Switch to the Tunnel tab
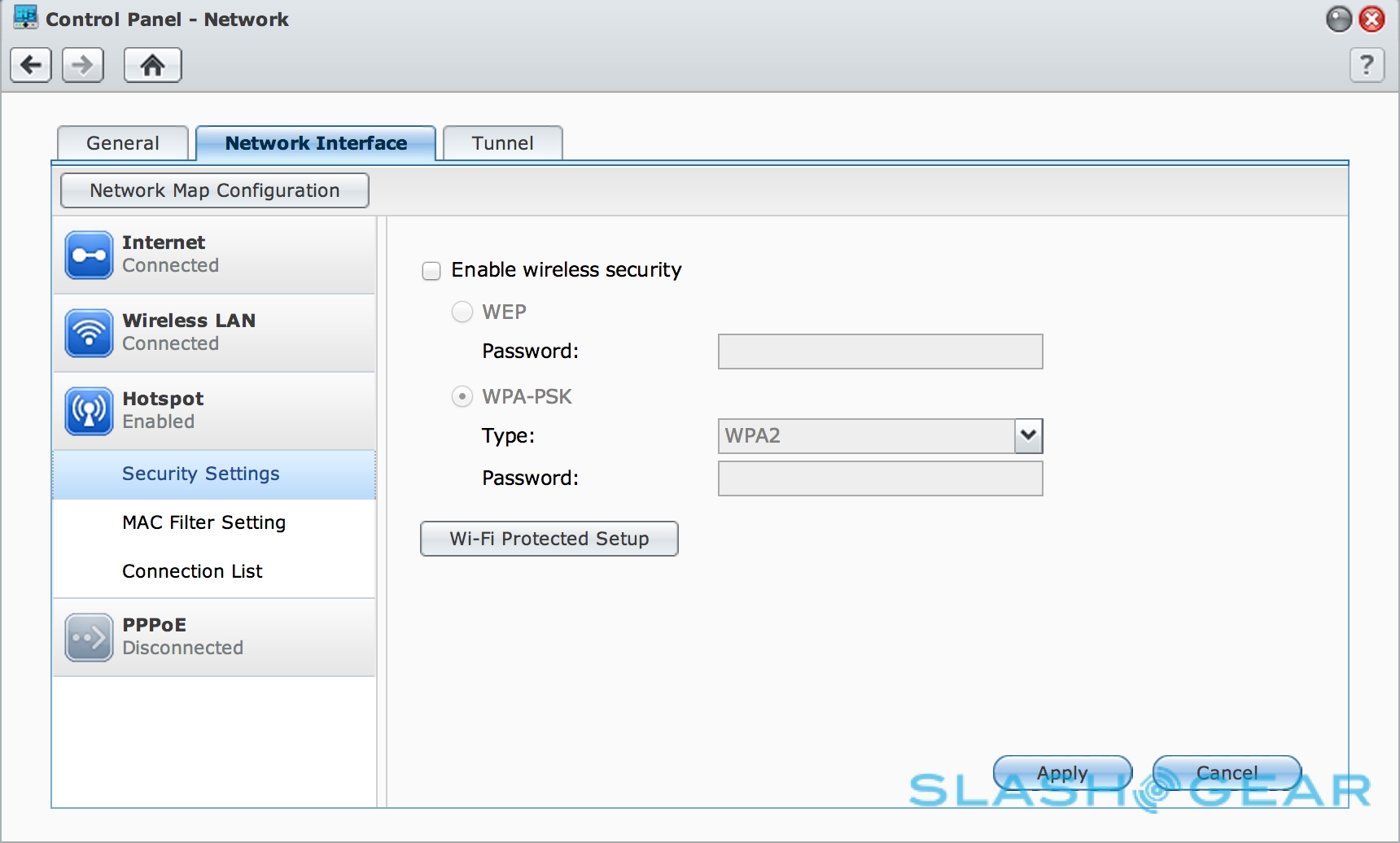 502,143
